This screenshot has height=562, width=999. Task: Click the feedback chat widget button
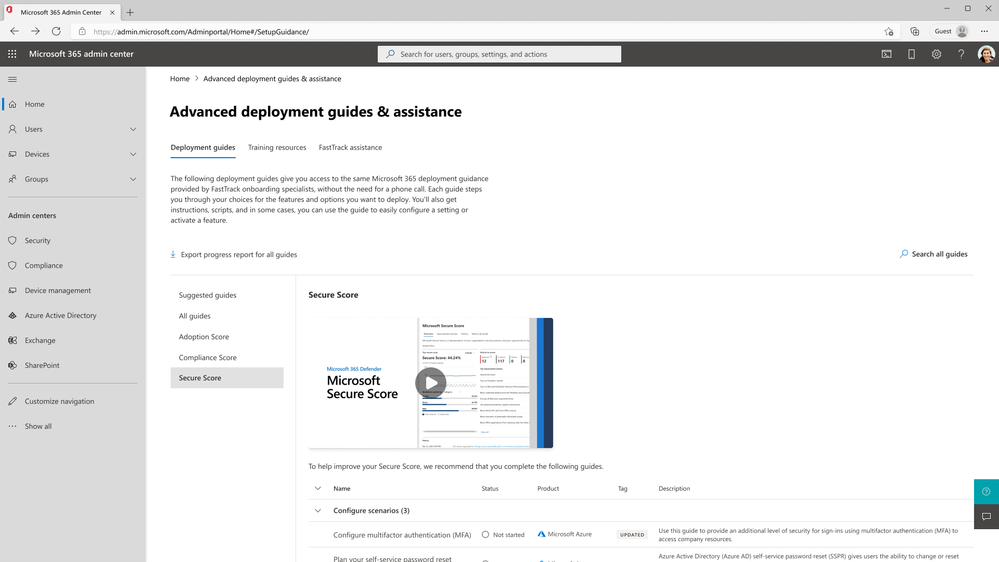point(986,517)
